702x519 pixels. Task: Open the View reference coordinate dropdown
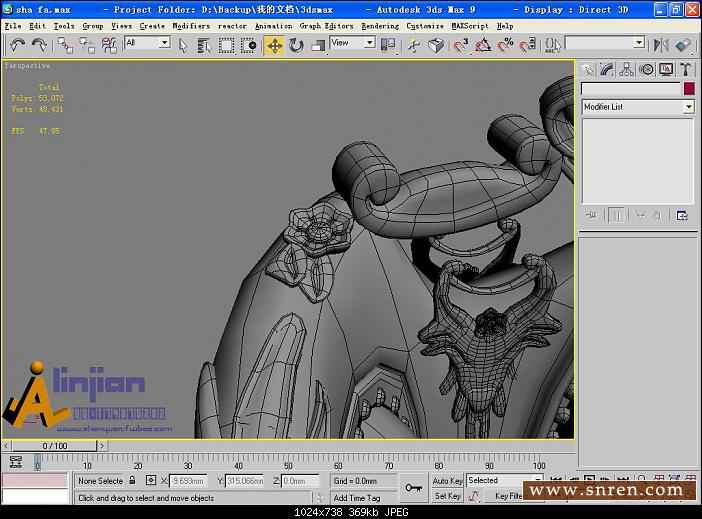pyautogui.click(x=352, y=44)
